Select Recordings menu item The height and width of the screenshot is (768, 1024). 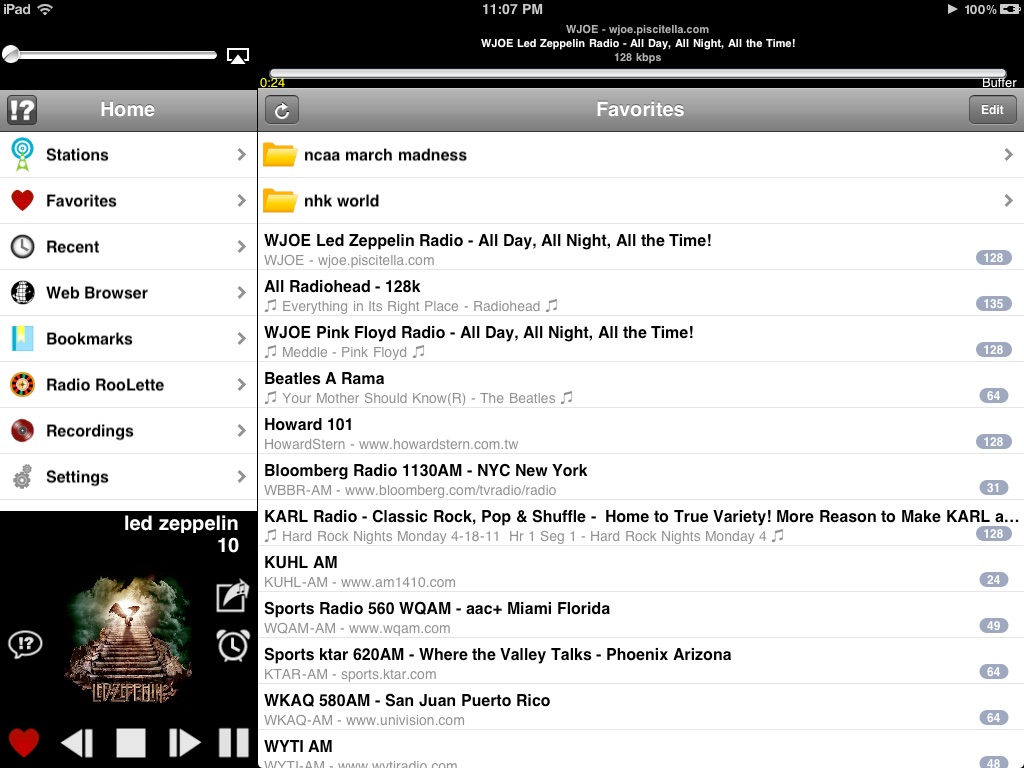point(129,430)
